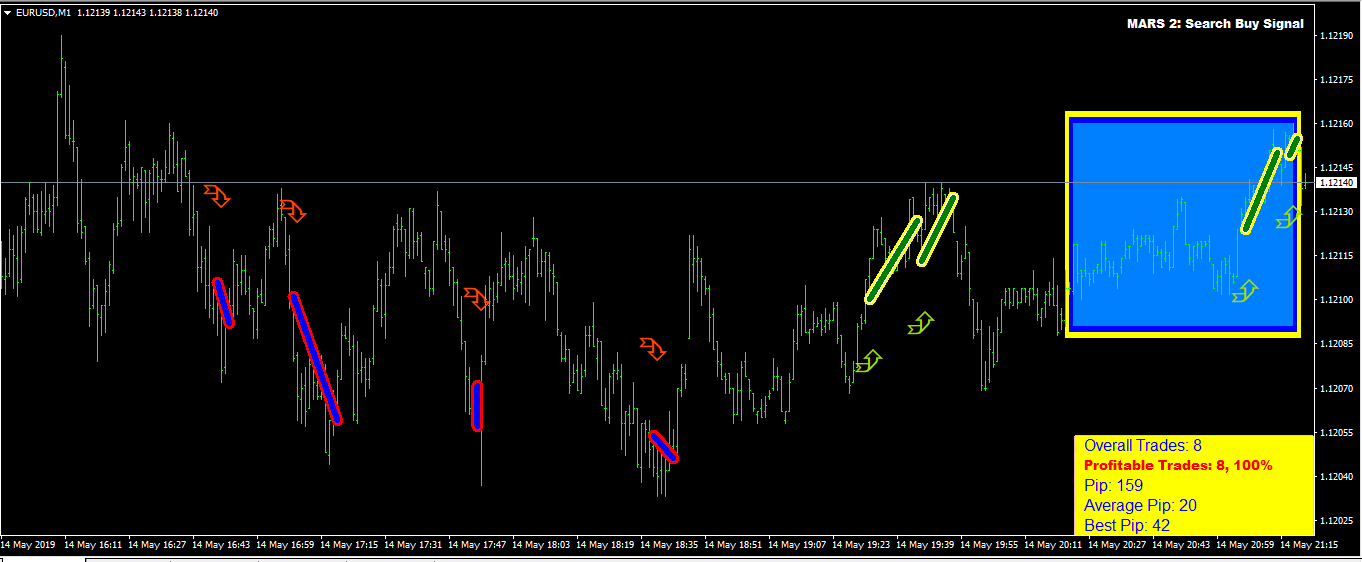This screenshot has width=1362, height=562.
Task: Click the 1.12025 price axis label
Action: tap(1337, 521)
